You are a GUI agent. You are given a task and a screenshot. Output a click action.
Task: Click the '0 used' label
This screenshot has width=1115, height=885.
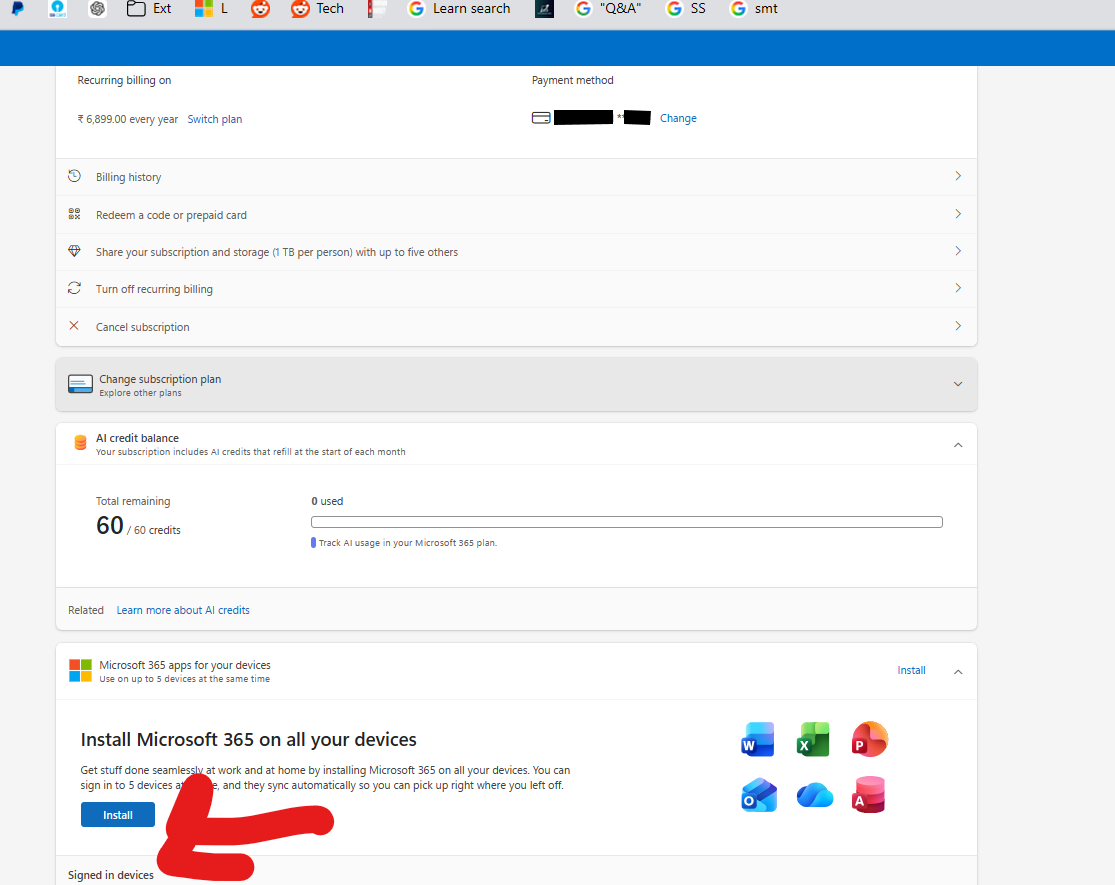click(327, 501)
